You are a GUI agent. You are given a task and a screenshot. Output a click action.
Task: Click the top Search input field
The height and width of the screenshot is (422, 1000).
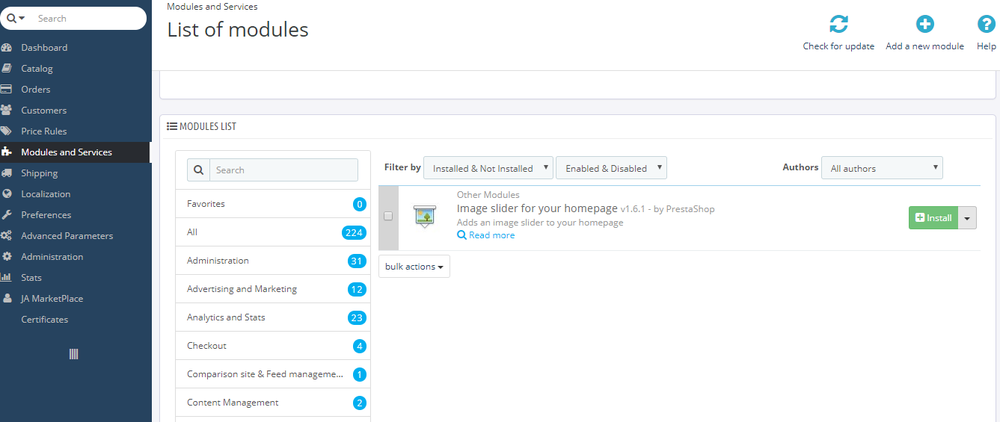(88, 18)
